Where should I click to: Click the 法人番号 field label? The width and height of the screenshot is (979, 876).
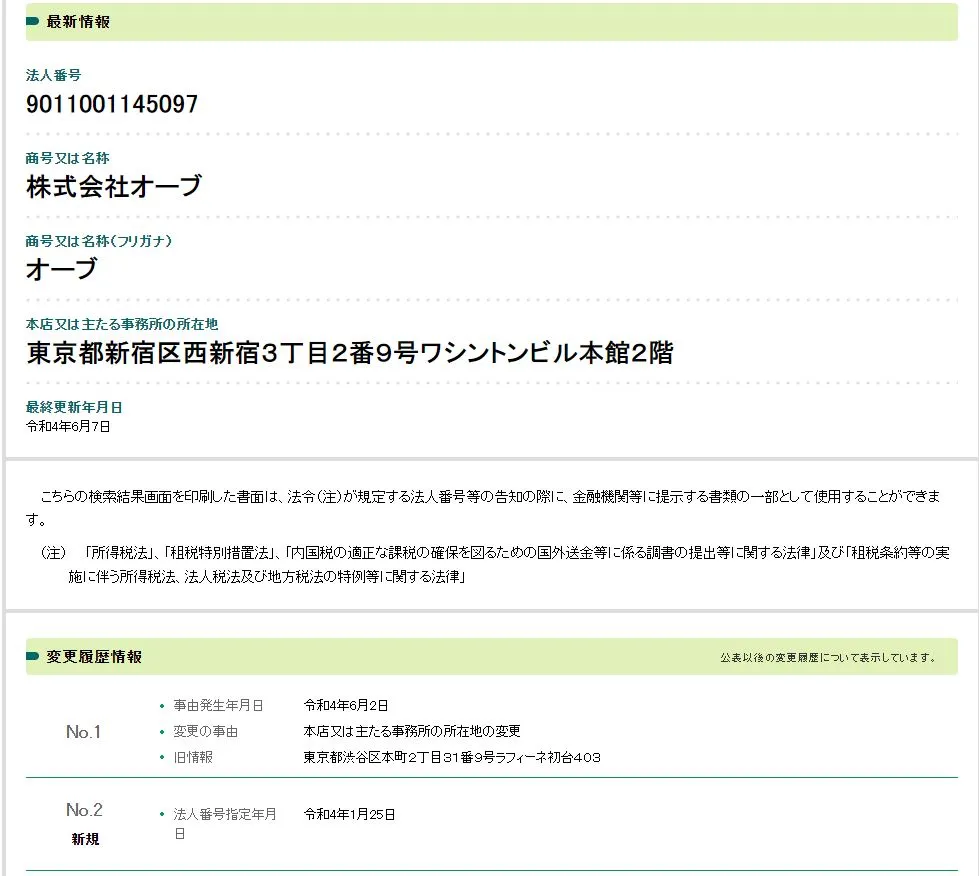(53, 75)
